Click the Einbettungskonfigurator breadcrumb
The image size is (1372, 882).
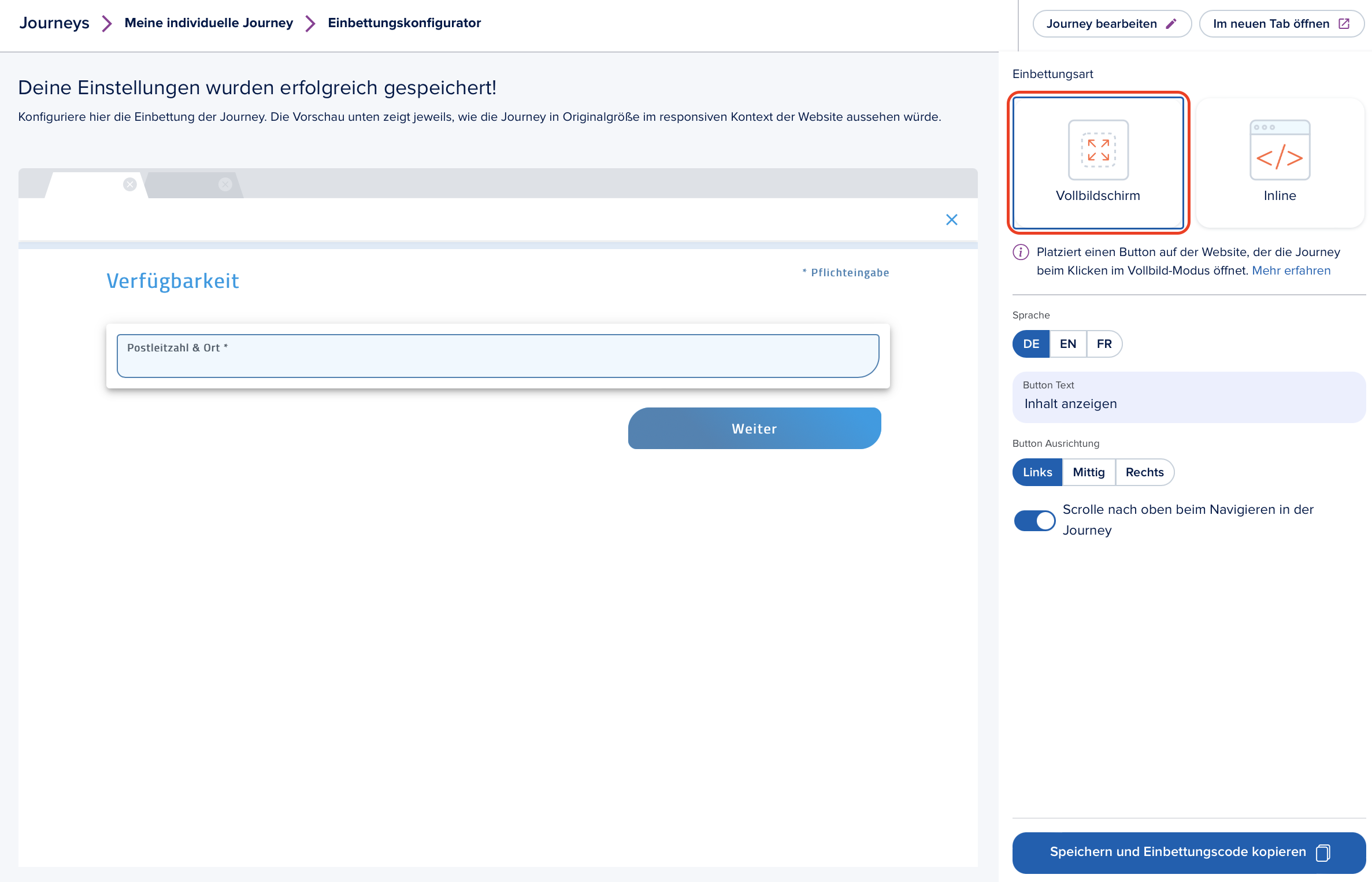click(x=404, y=23)
